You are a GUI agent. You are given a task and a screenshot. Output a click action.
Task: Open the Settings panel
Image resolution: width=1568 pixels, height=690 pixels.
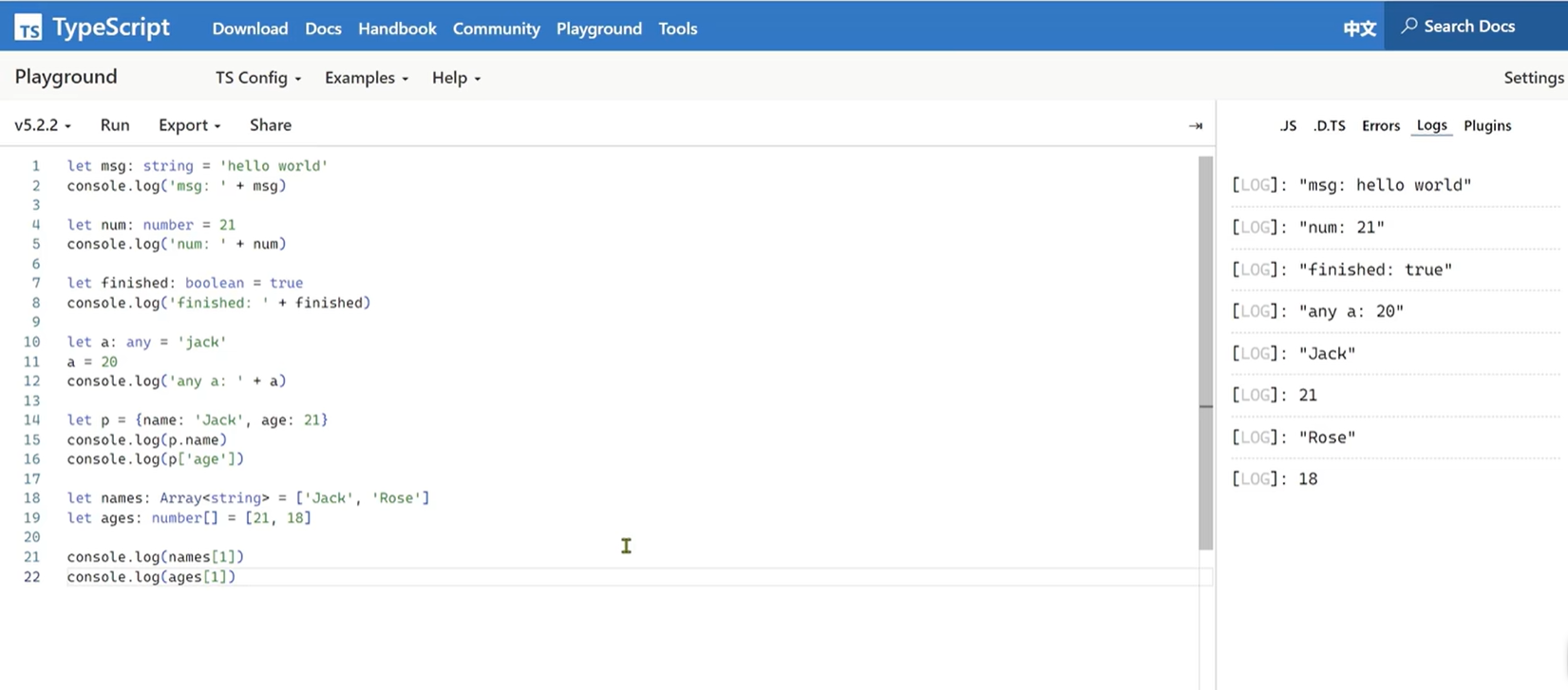click(x=1533, y=78)
